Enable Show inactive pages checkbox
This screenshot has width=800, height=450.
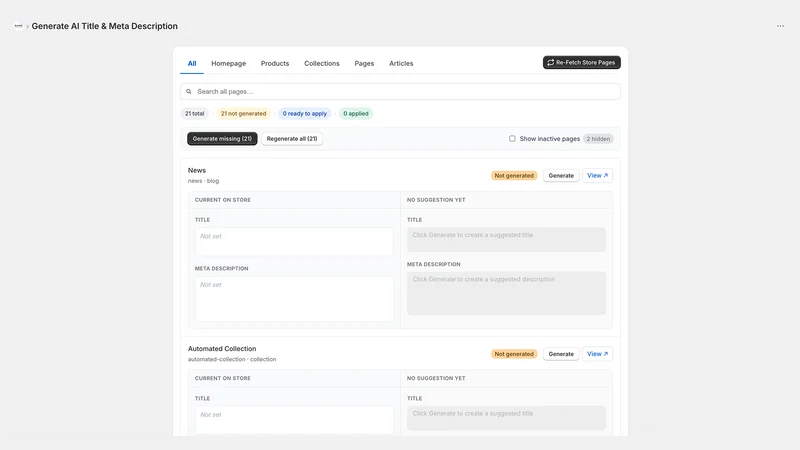pyautogui.click(x=512, y=139)
